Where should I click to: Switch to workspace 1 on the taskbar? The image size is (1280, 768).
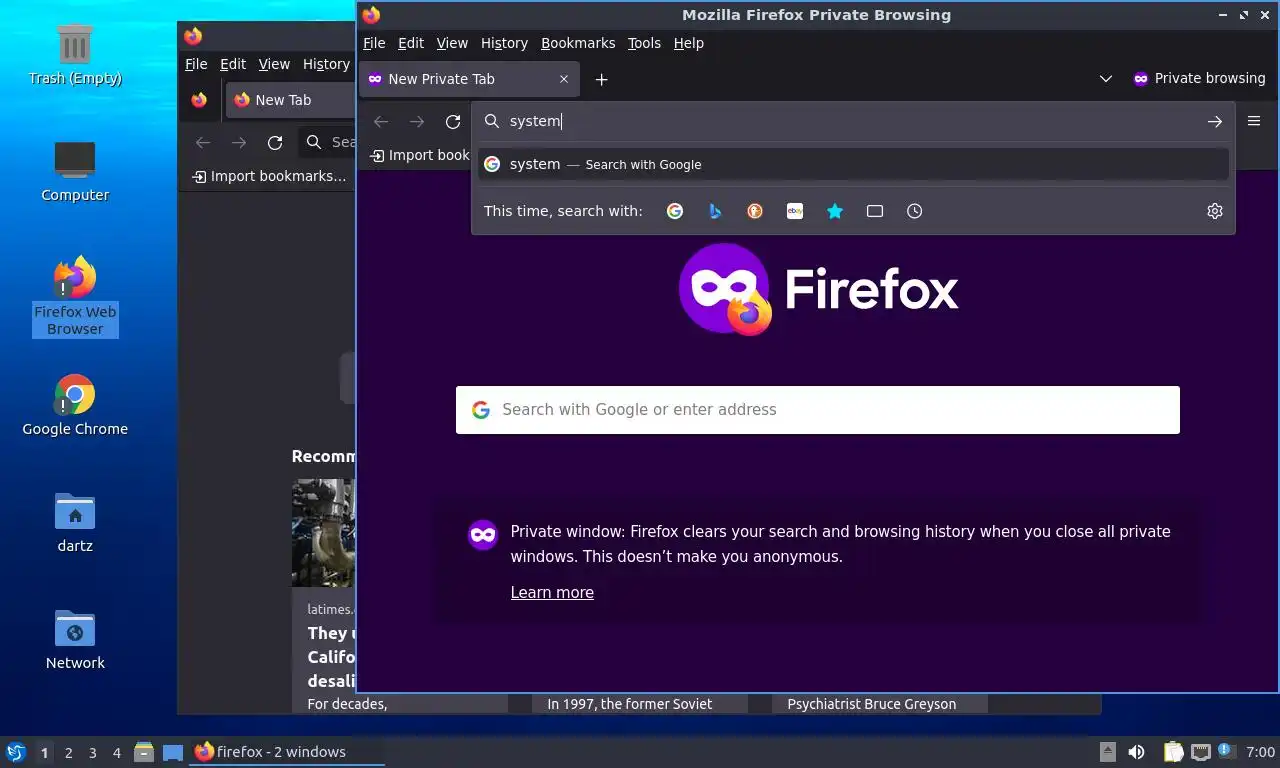(x=44, y=753)
